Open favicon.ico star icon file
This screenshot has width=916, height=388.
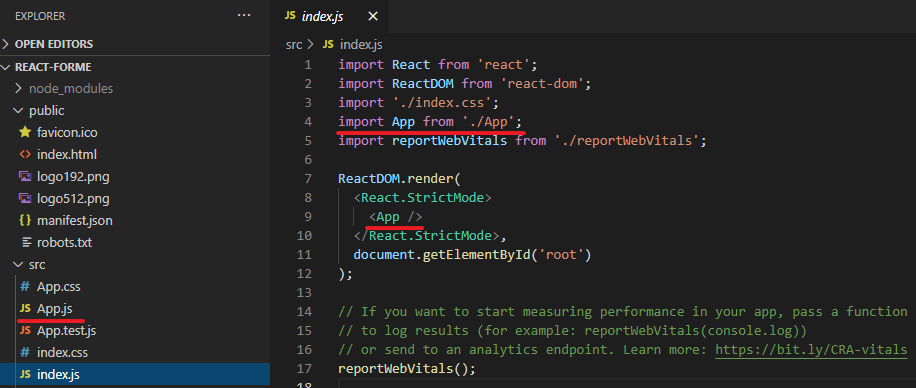pos(25,133)
